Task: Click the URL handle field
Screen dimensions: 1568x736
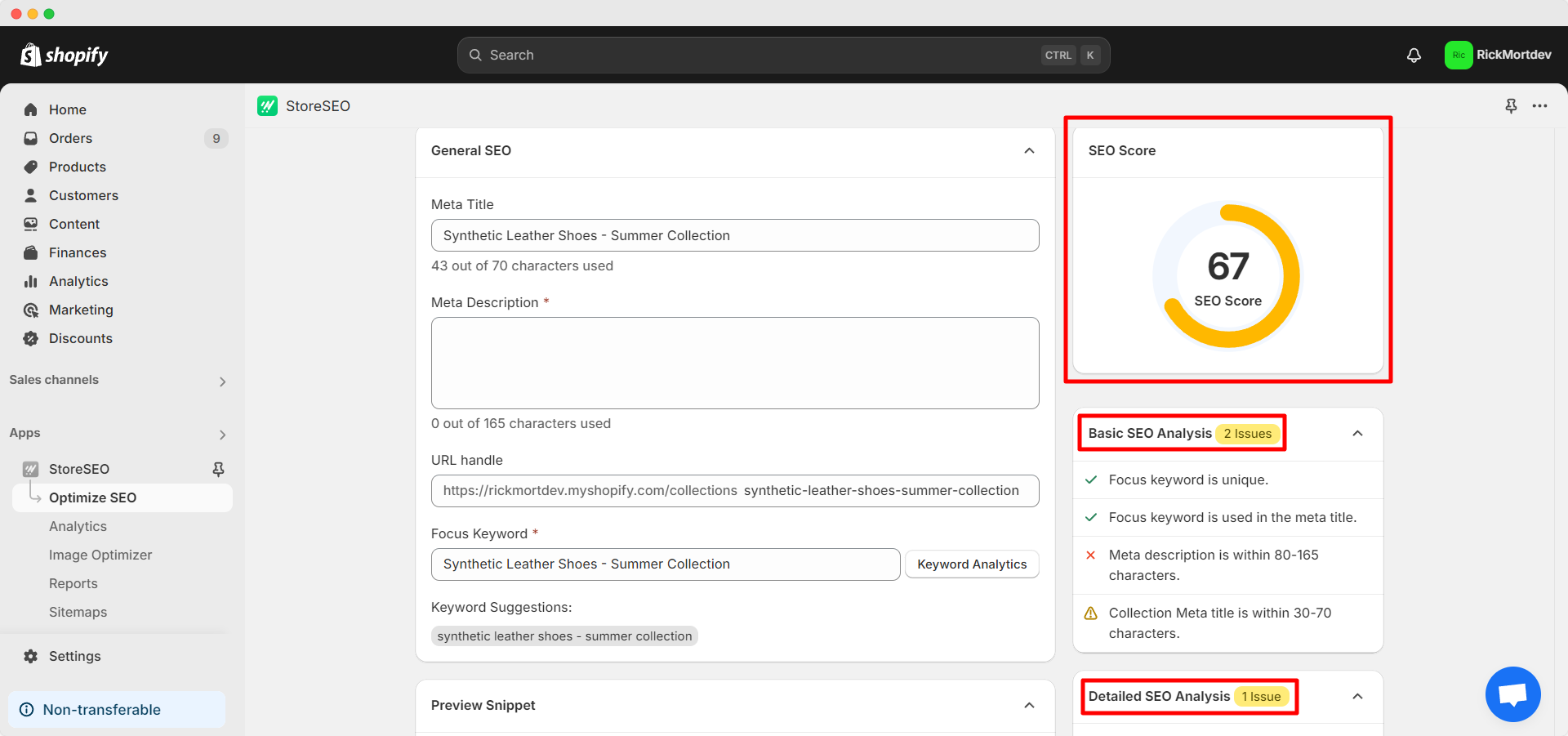Action: pos(735,490)
